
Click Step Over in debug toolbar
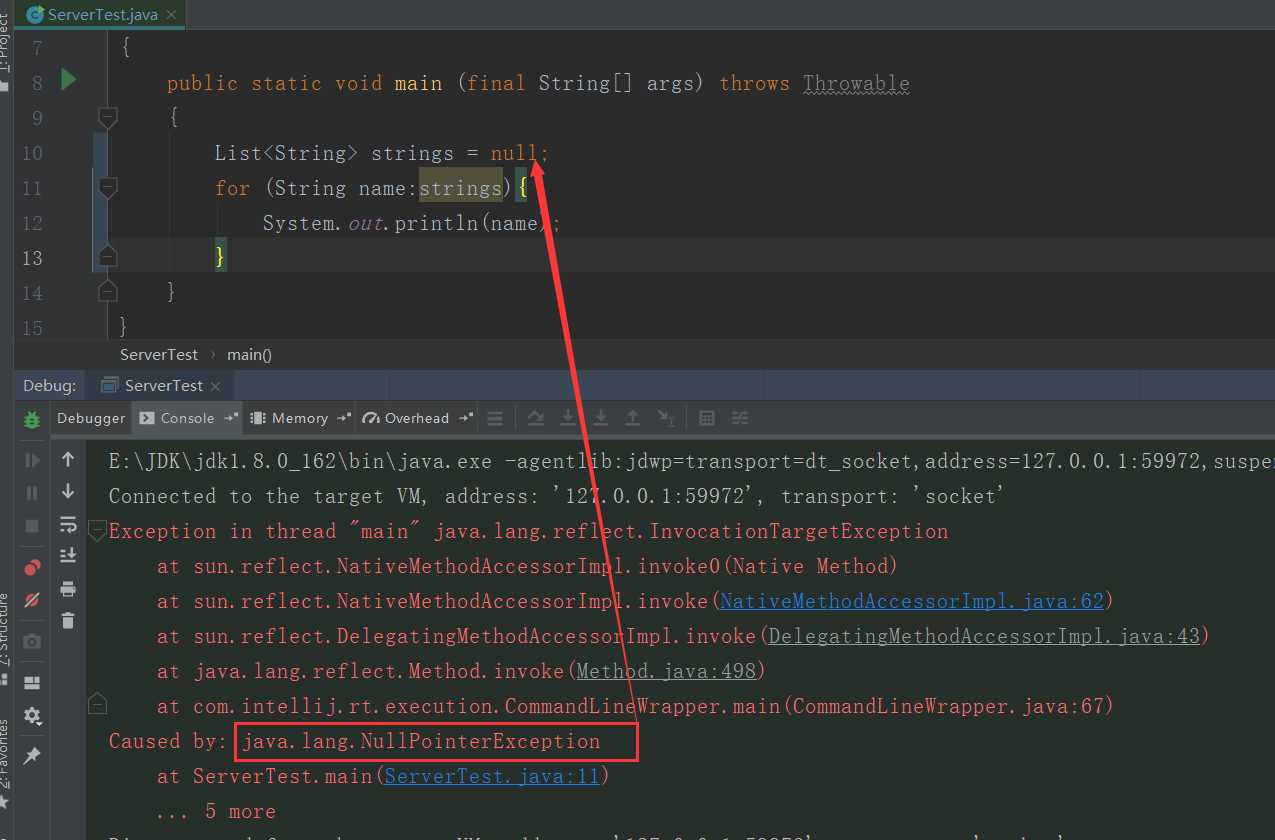click(536, 418)
